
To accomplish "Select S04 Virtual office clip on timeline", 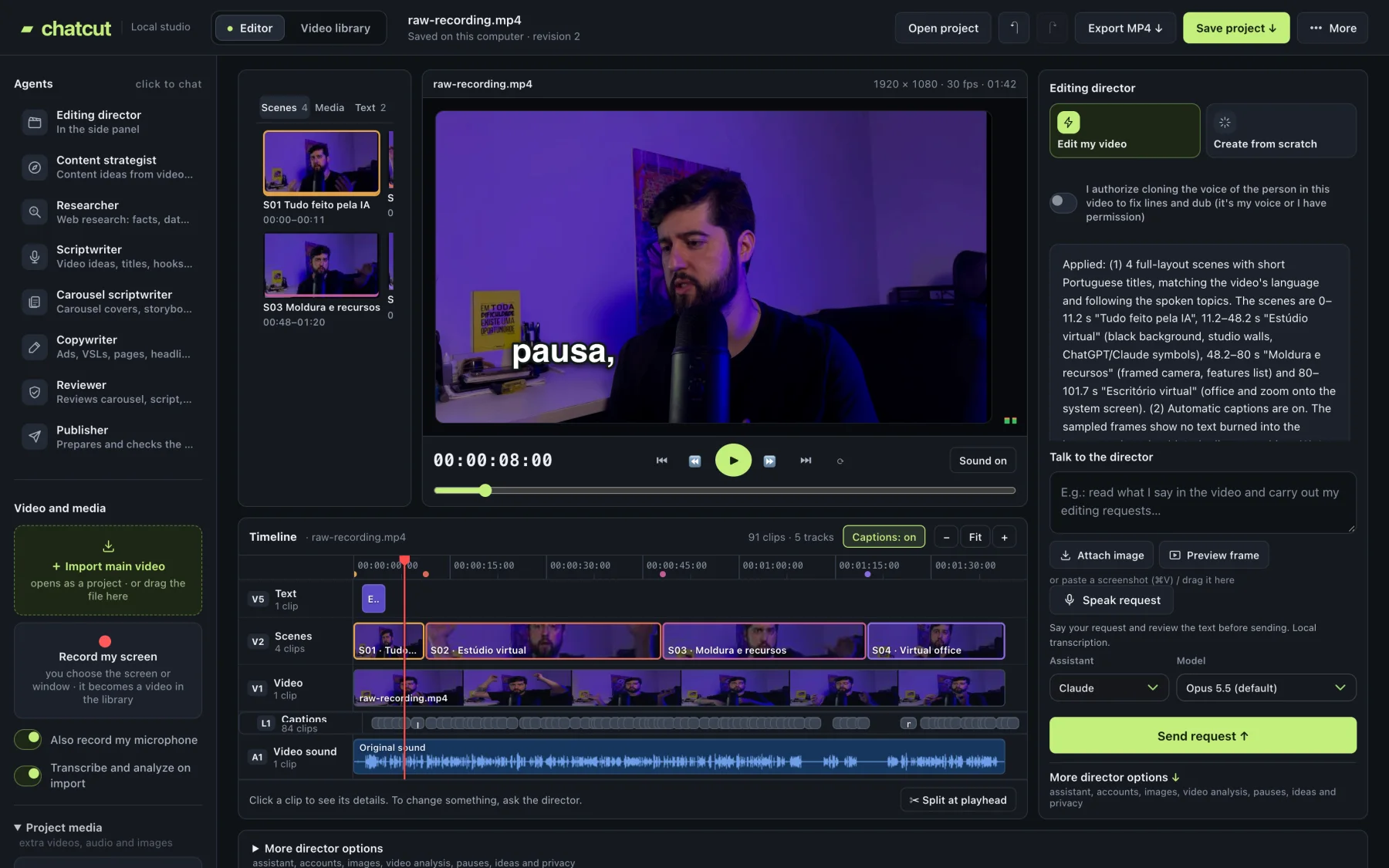I will [936, 641].
